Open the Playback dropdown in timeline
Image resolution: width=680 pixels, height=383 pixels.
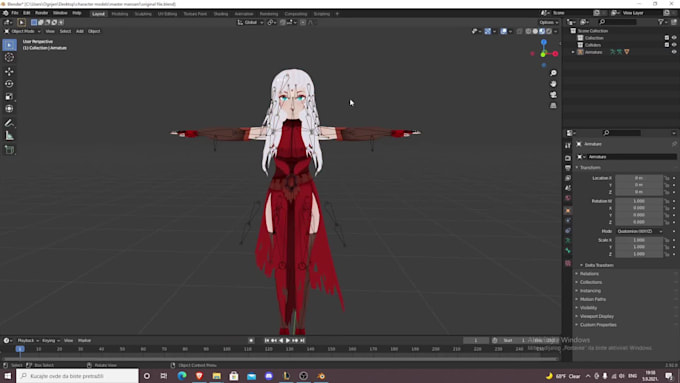(28, 340)
